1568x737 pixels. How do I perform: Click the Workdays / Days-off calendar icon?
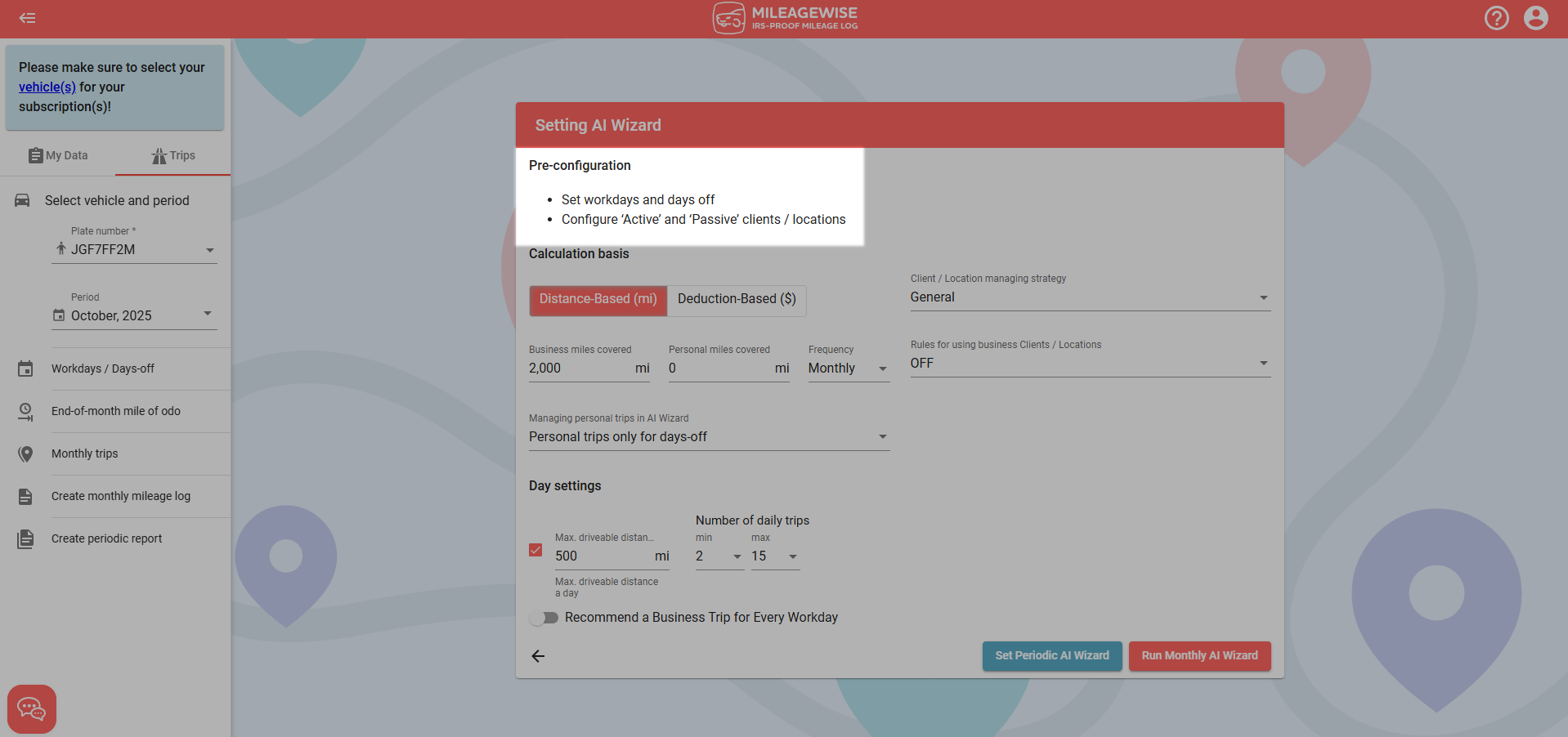[x=25, y=369]
